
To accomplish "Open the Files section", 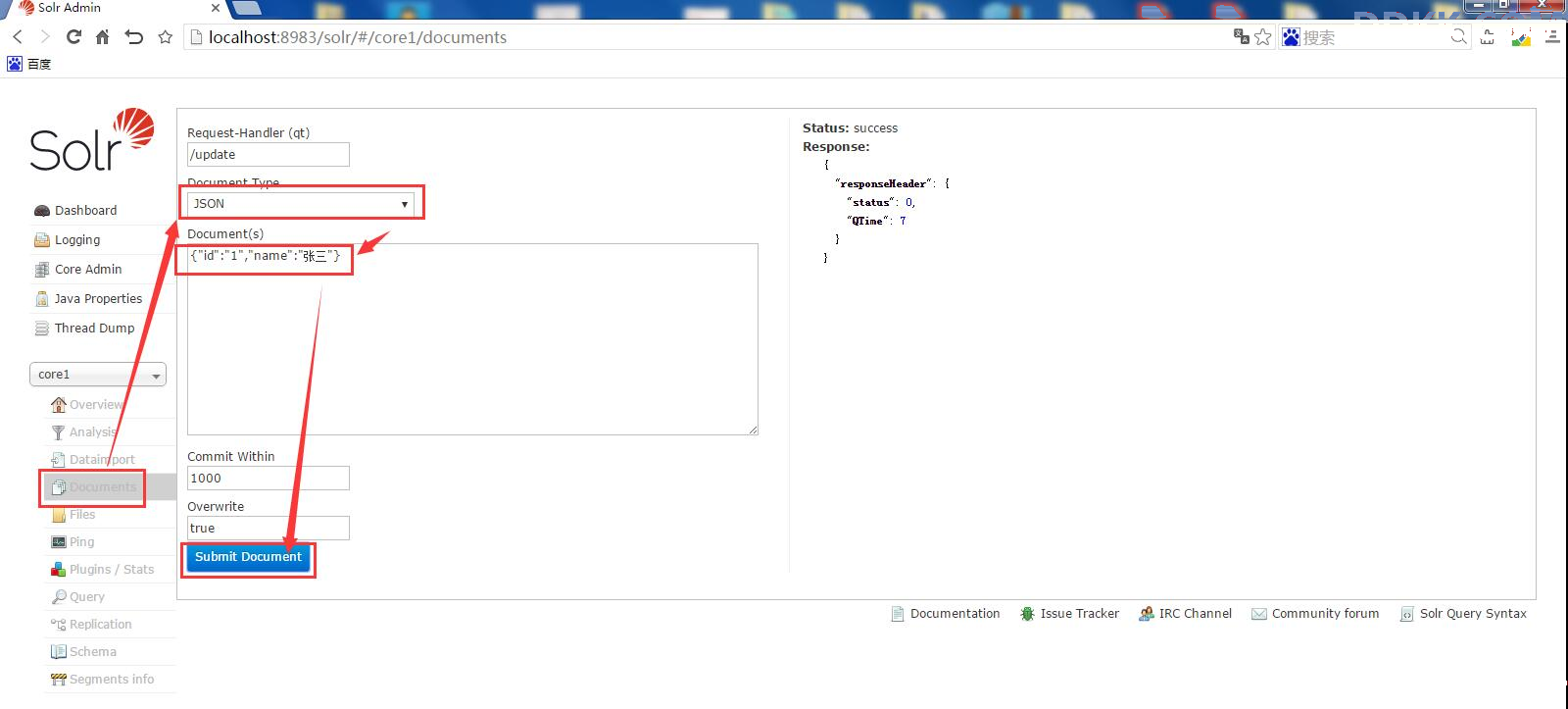I will coord(82,514).
